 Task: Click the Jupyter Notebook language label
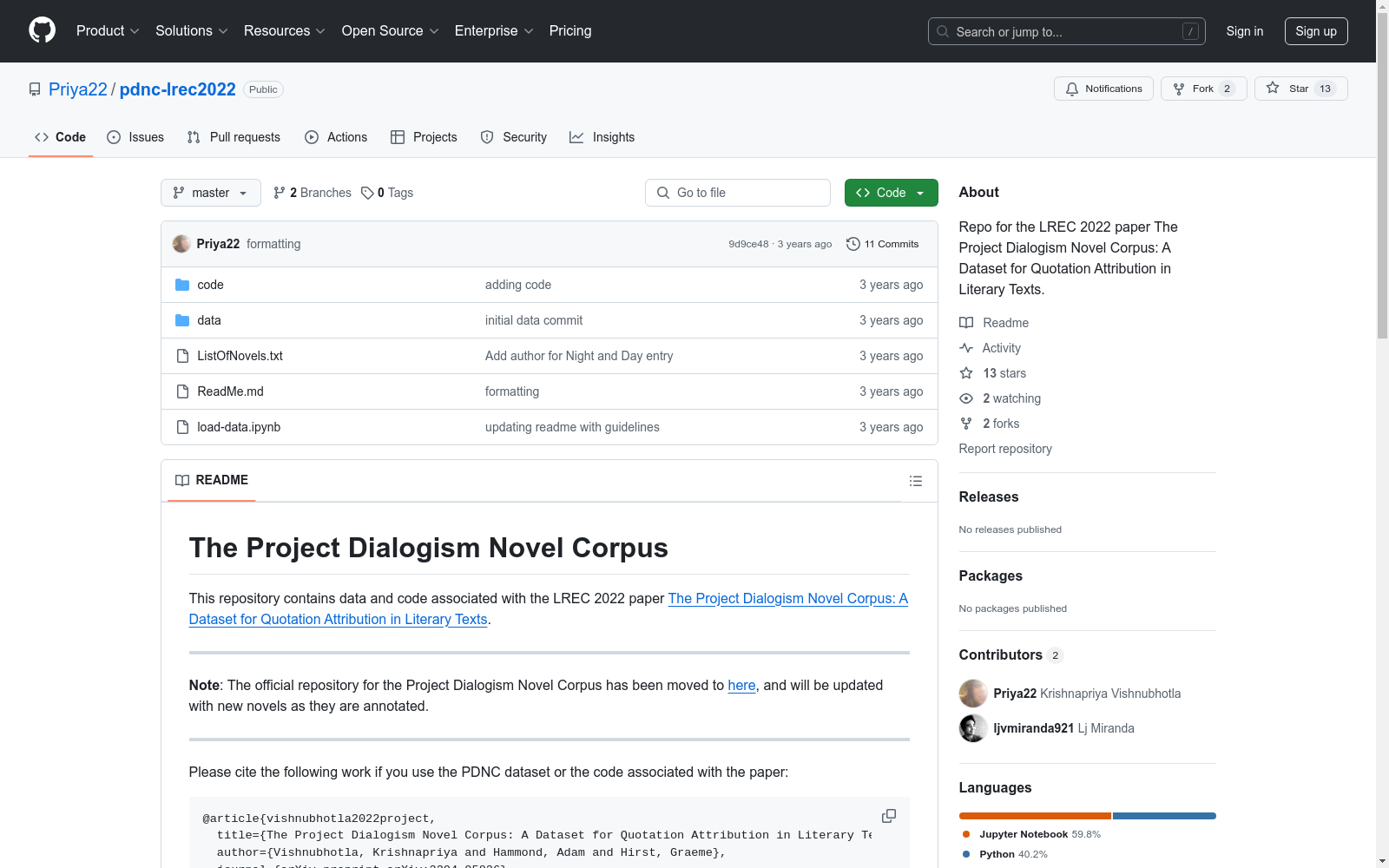[x=1031, y=834]
